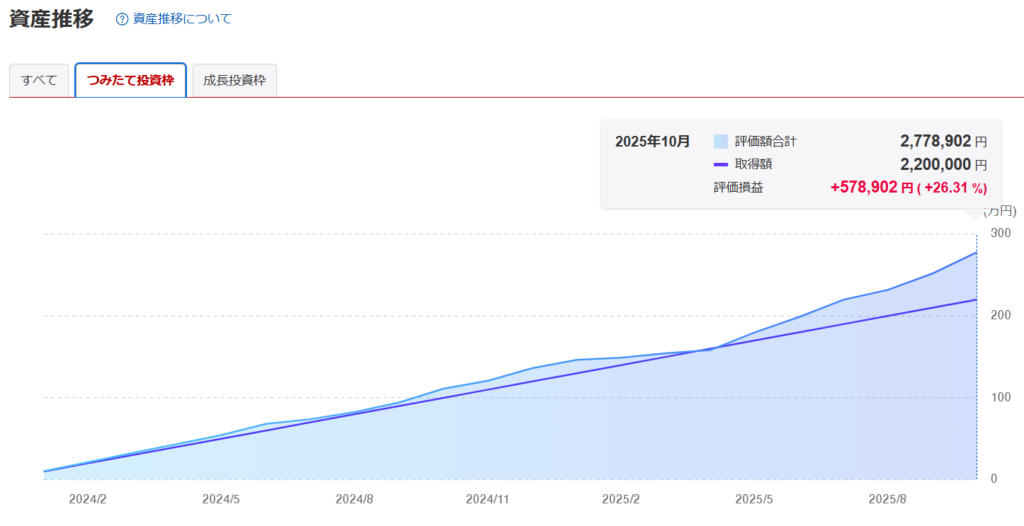Screen dimensions: 1024x526
Task: Click the 2025/8 label on x-axis
Action: (887, 498)
